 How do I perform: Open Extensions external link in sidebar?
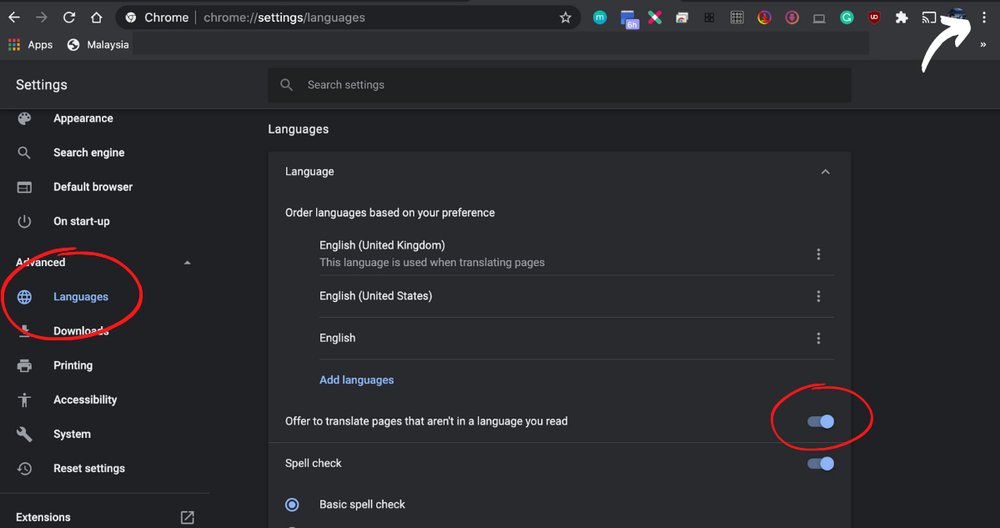187,517
